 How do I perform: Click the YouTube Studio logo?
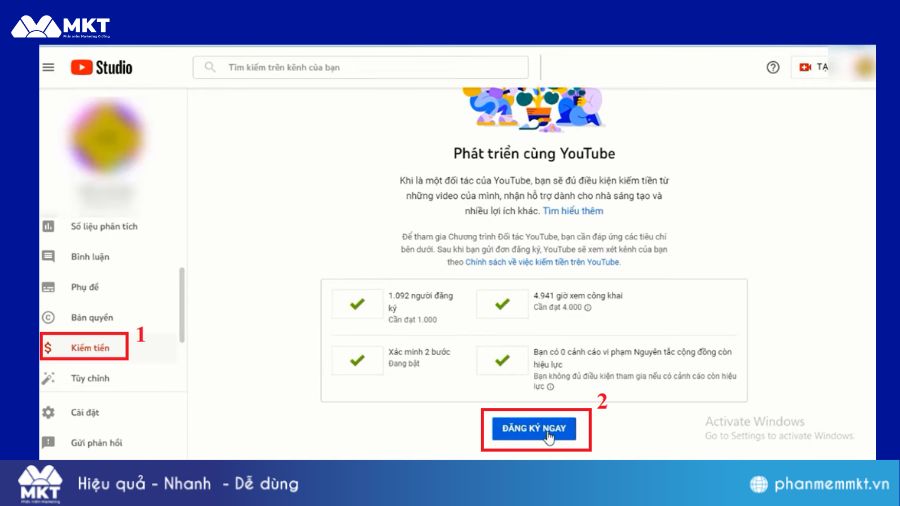pos(101,67)
